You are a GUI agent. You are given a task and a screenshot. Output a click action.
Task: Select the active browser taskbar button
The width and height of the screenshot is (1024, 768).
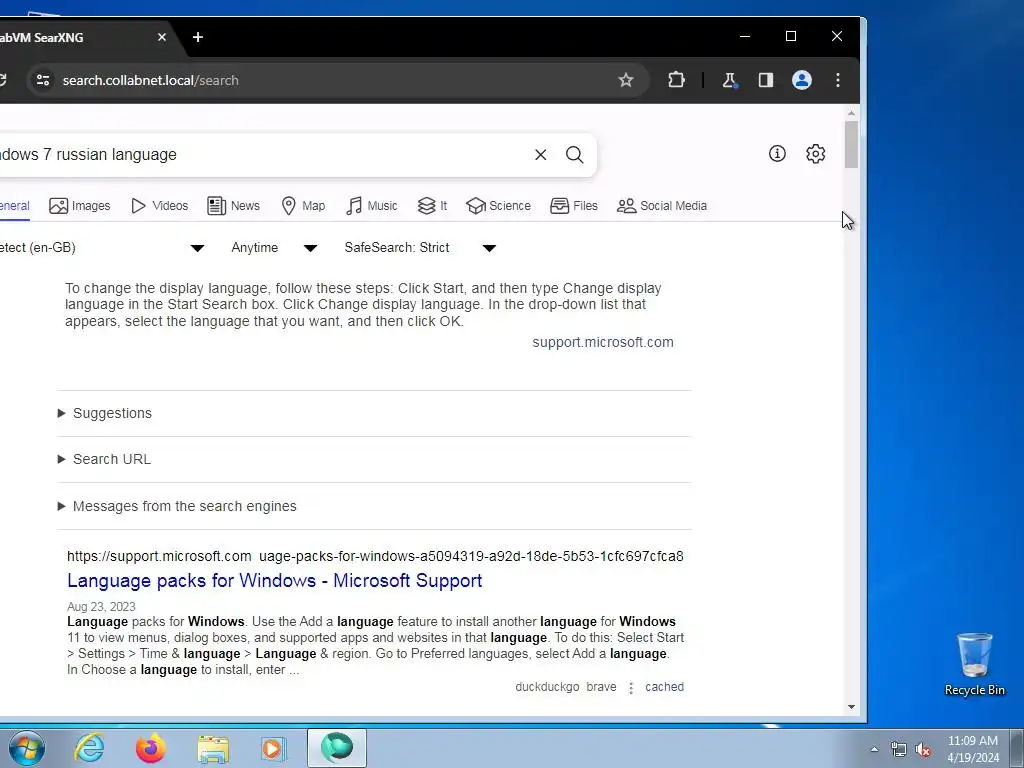[337, 748]
